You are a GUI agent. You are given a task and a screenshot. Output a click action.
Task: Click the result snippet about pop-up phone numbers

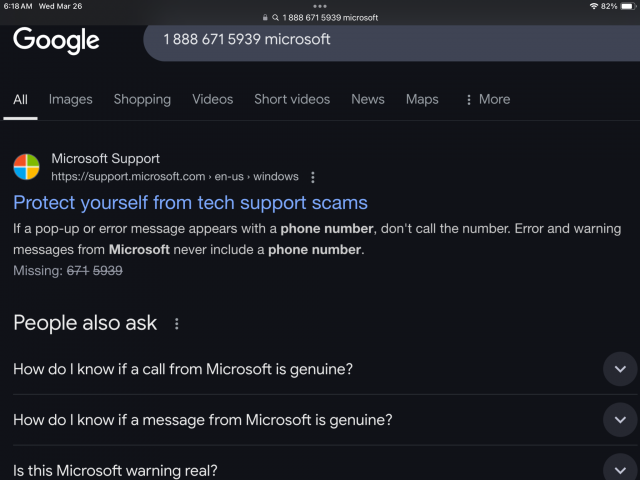[x=317, y=239]
